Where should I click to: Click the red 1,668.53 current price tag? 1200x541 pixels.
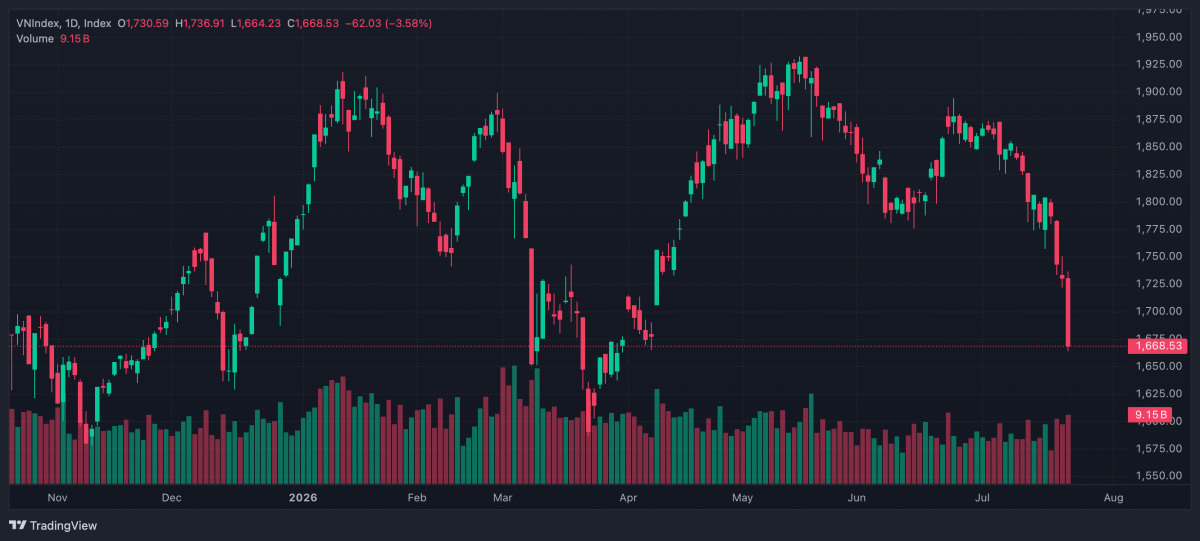coord(1157,346)
